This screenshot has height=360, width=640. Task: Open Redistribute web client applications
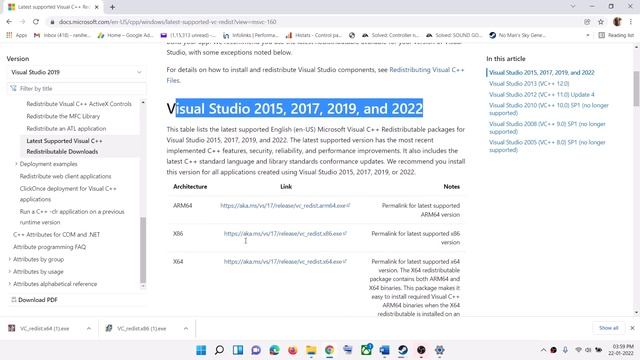[65, 176]
